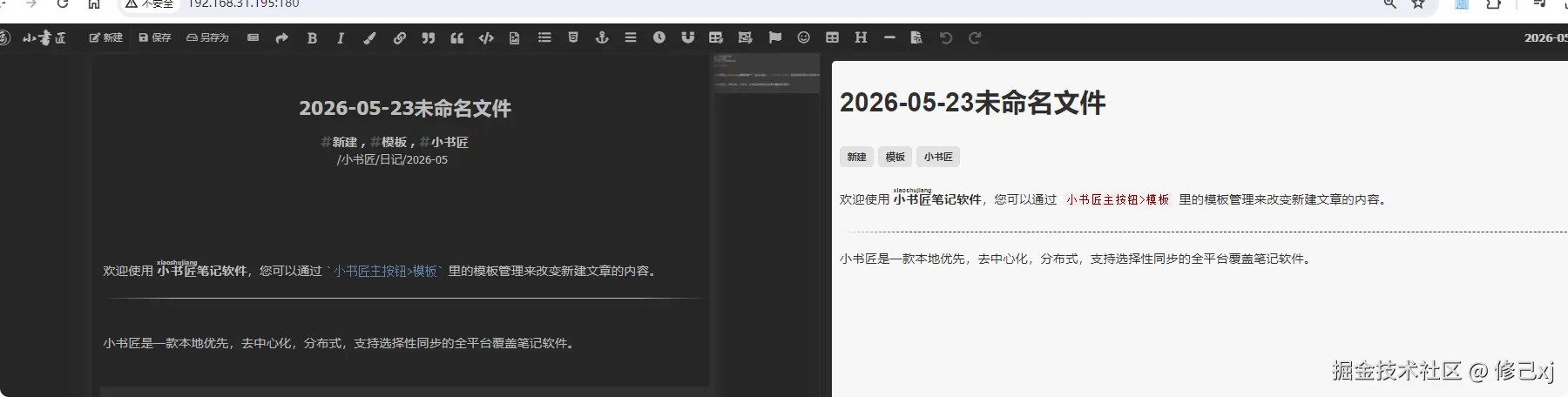
Task: Click editor line starting 小书匠是一款本地优先
Action: pos(340,343)
